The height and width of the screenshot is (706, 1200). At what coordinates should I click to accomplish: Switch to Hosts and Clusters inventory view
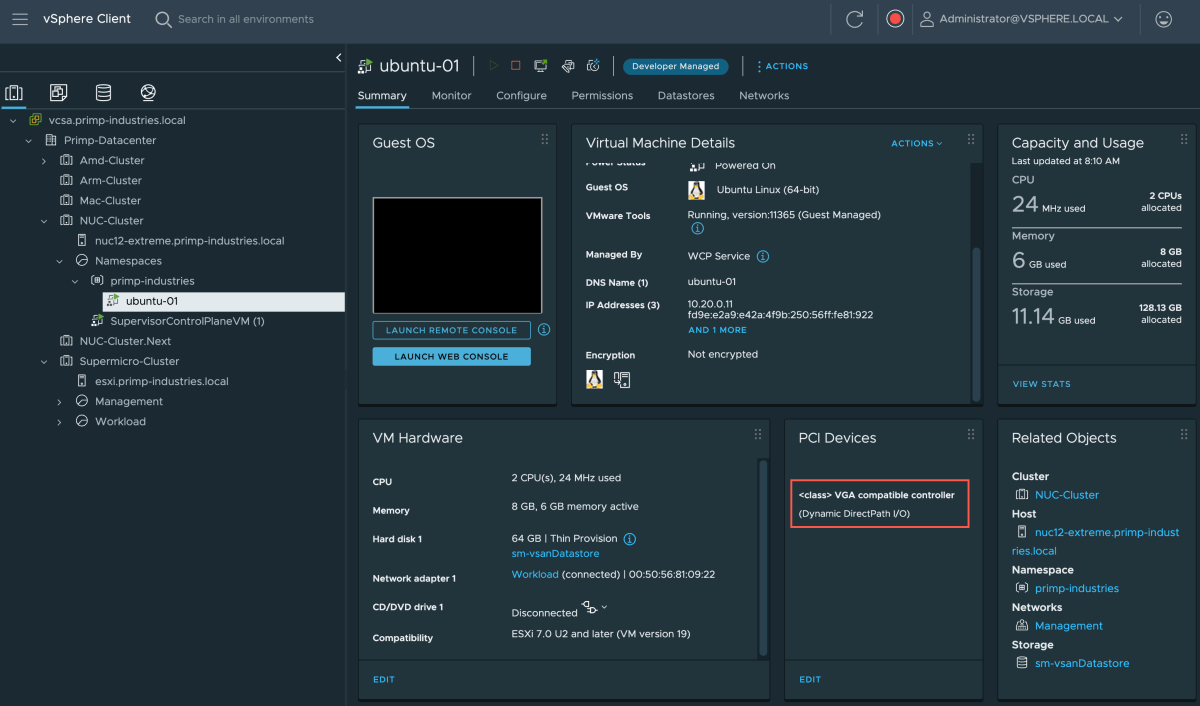(x=14, y=93)
